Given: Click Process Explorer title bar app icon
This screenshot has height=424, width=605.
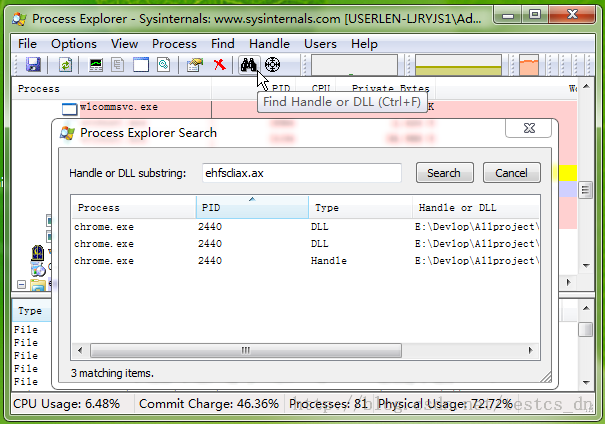Looking at the screenshot, I should pyautogui.click(x=19, y=19).
